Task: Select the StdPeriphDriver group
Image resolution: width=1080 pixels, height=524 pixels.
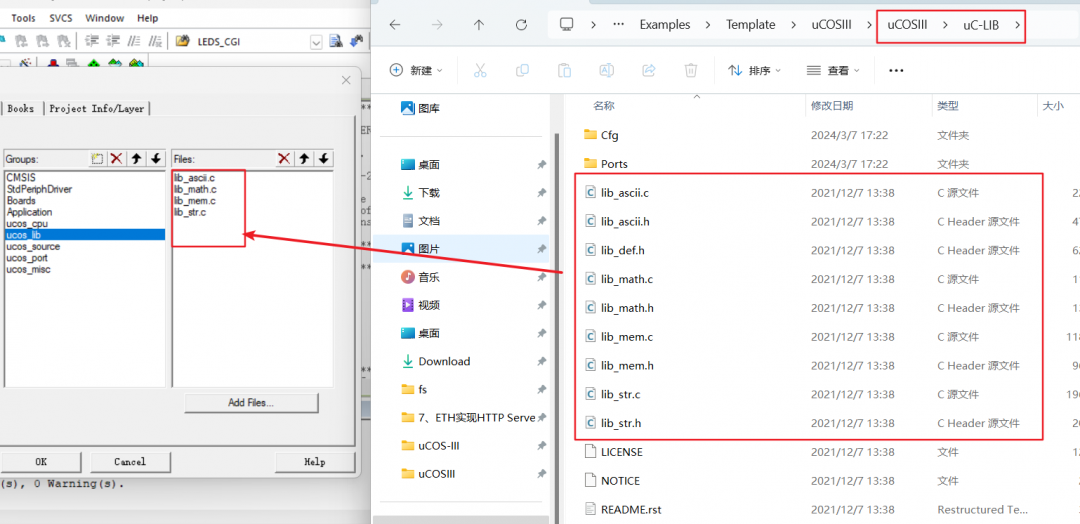Action: (x=39, y=189)
